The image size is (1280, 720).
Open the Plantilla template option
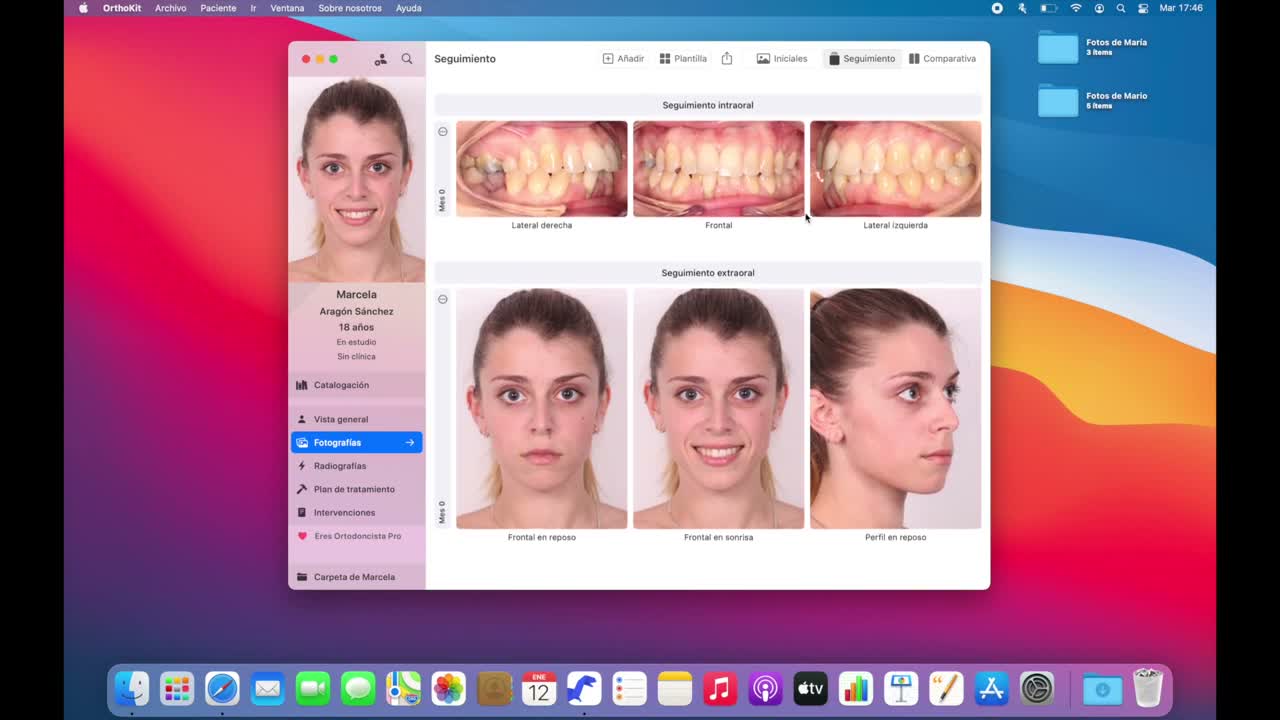[x=683, y=59]
